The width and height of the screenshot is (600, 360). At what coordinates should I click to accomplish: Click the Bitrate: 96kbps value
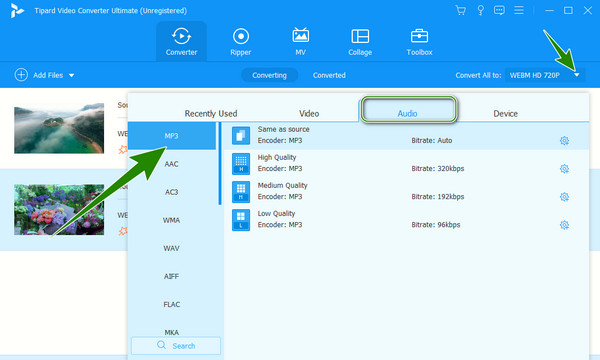tap(436, 225)
